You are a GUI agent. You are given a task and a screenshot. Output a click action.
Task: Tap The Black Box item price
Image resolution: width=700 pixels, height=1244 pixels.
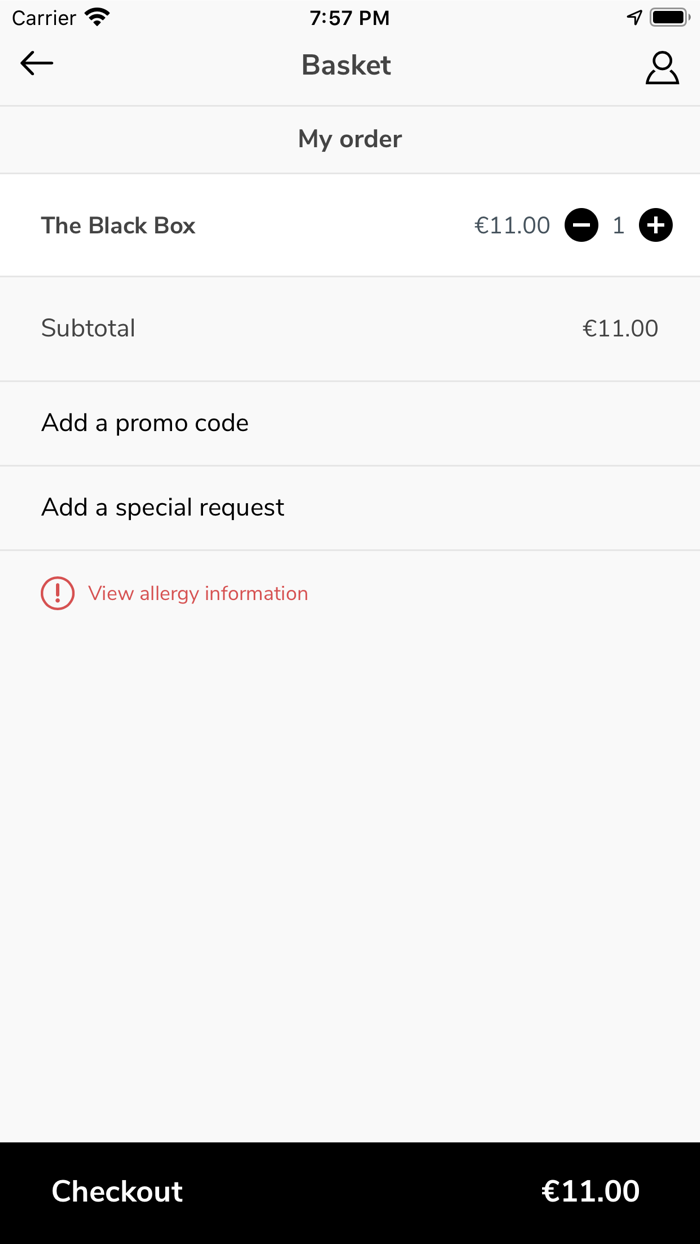(512, 226)
